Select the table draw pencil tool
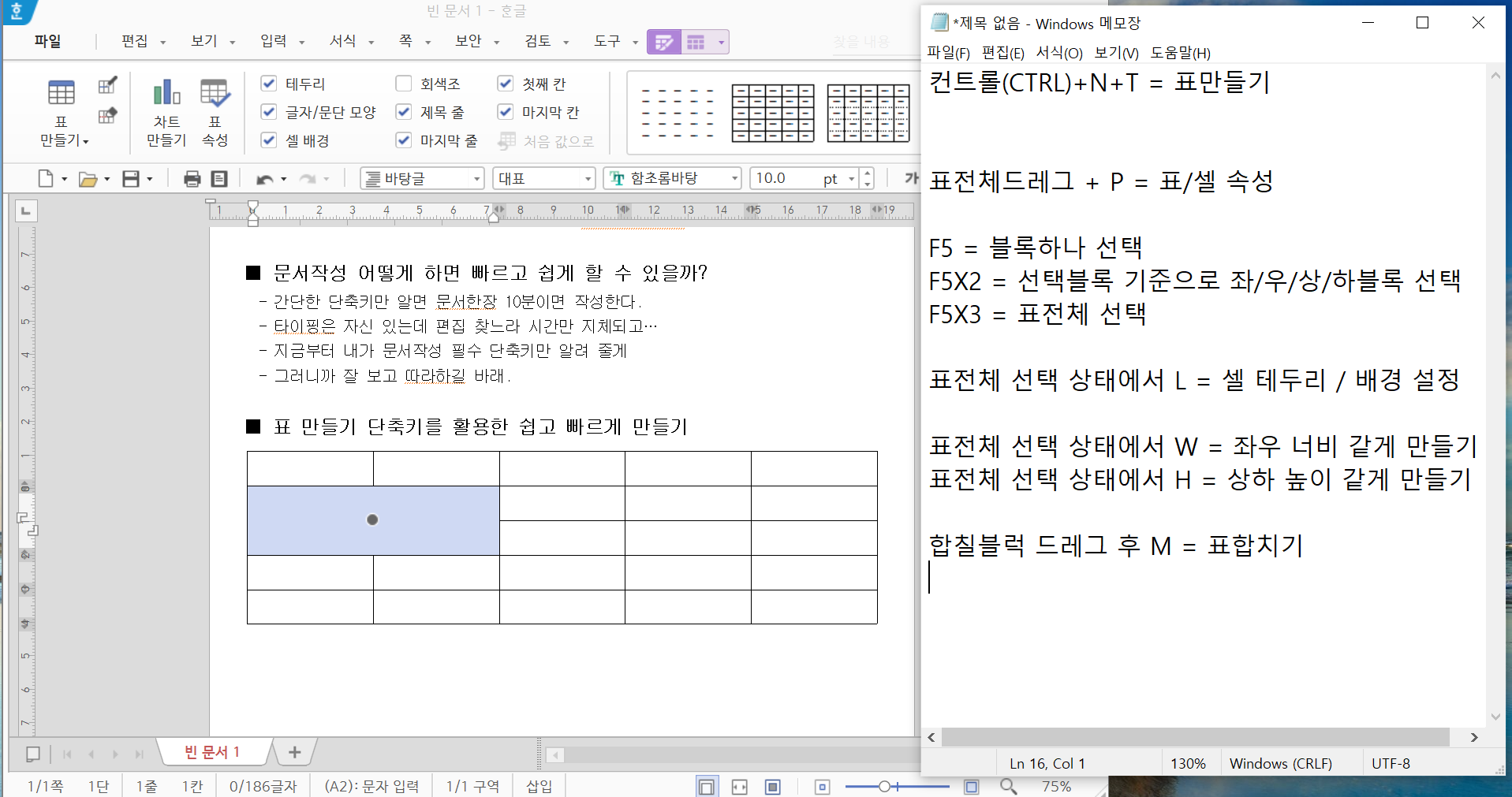 (107, 85)
